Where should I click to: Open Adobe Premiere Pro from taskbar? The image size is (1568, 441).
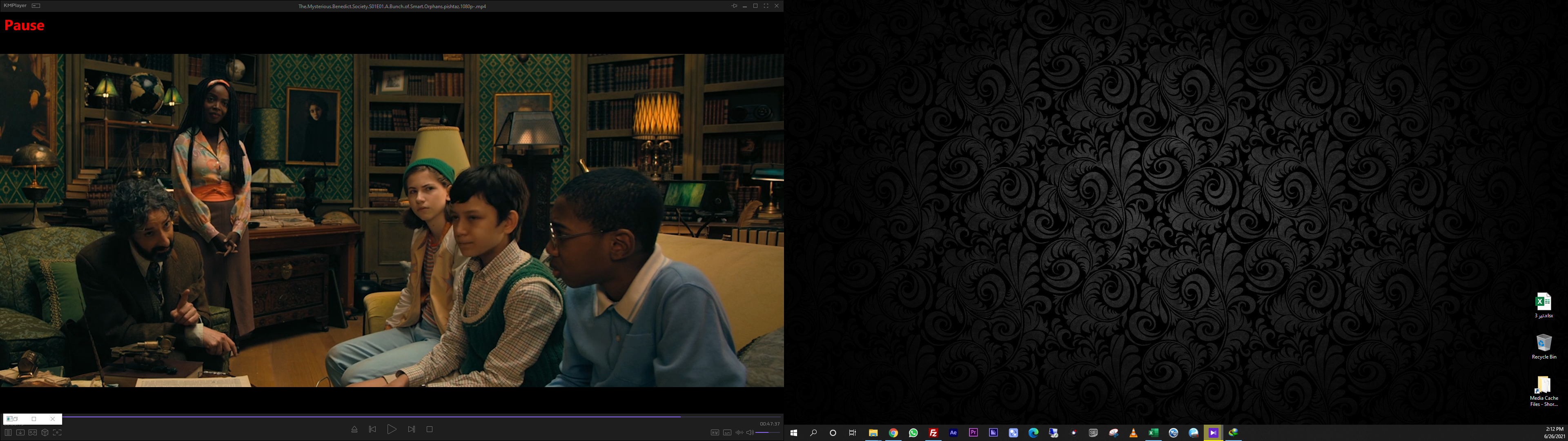tap(973, 432)
